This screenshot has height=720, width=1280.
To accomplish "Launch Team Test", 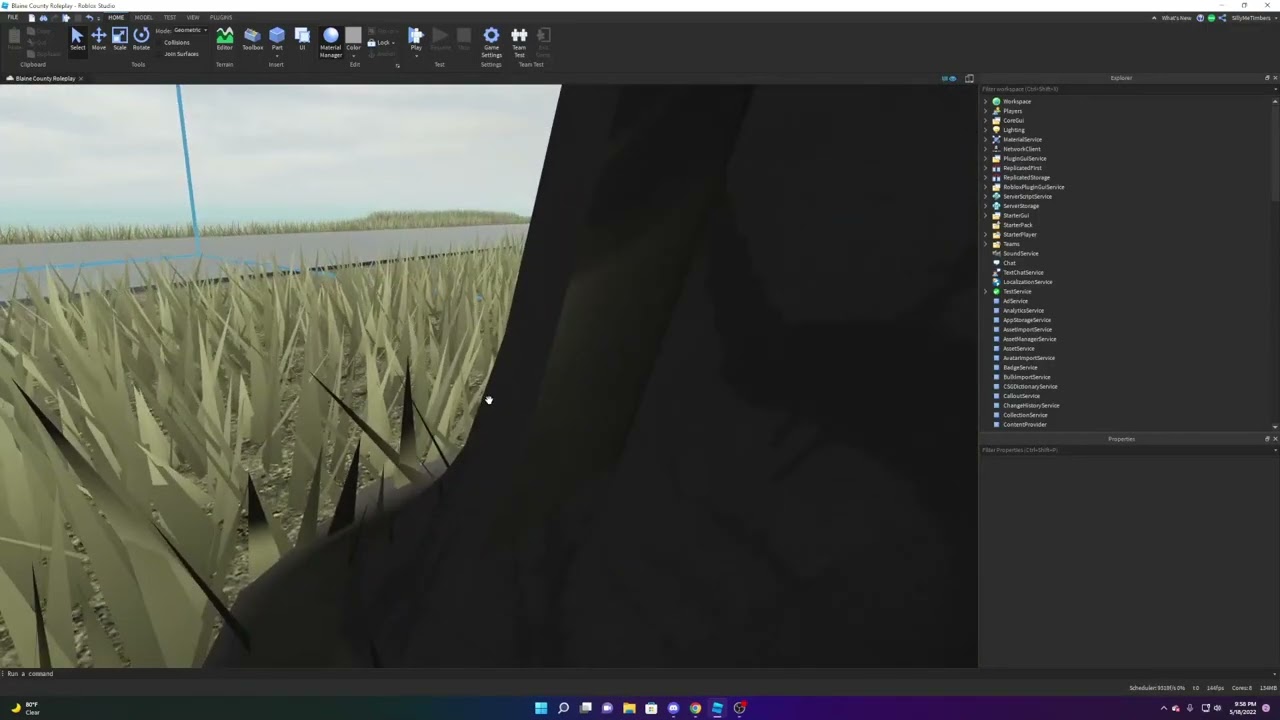I will click(519, 42).
